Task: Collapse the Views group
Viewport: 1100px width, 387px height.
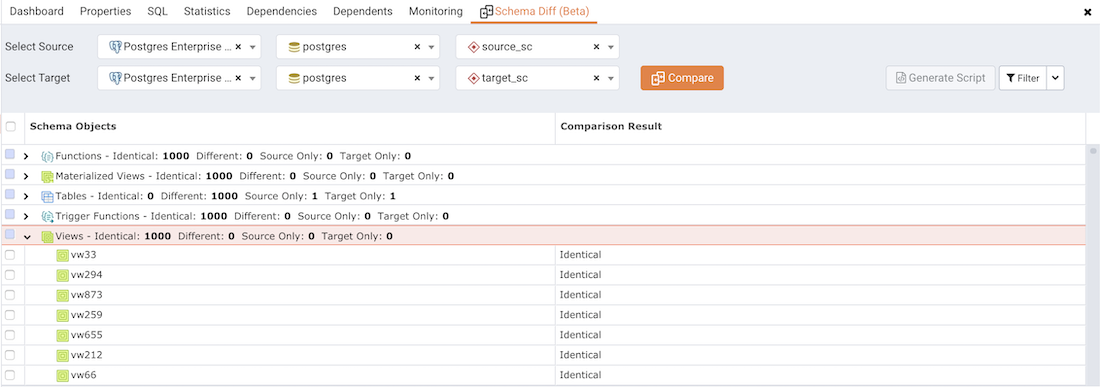Action: (27, 237)
